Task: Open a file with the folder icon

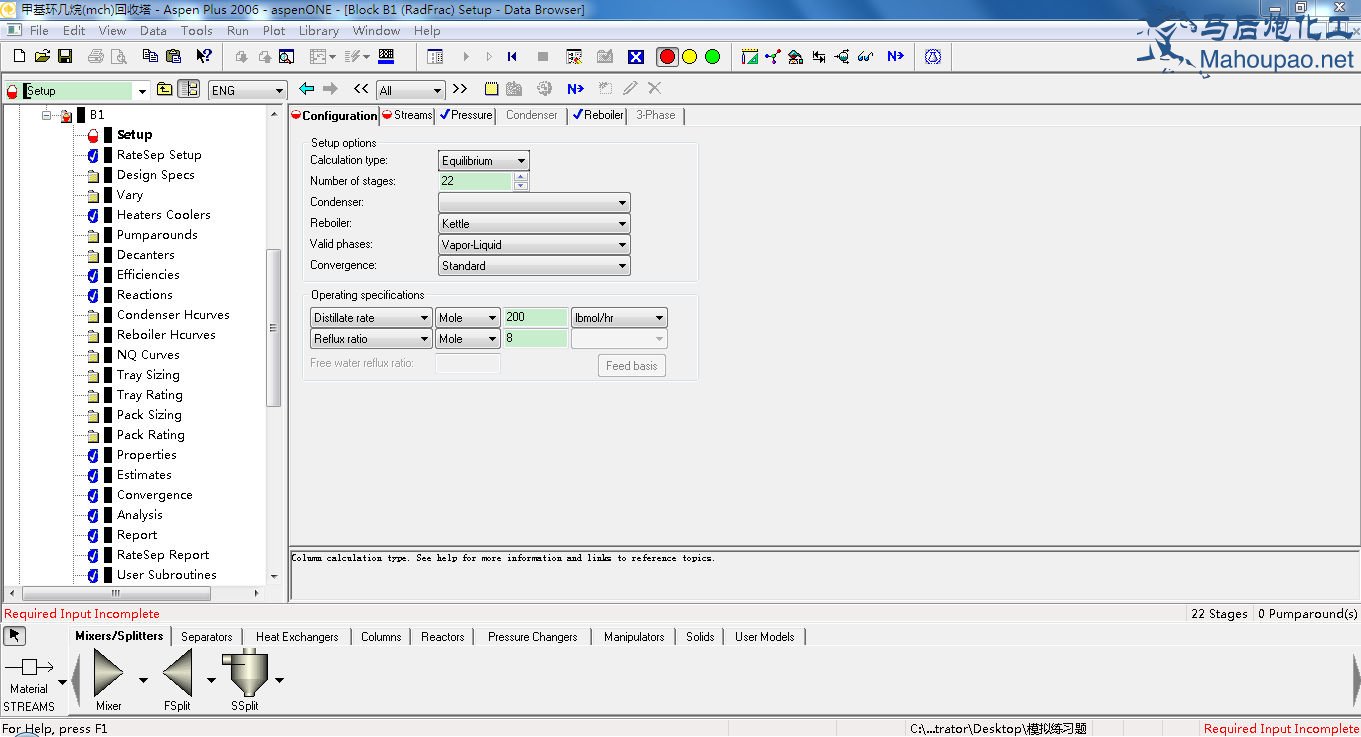Action: point(42,56)
